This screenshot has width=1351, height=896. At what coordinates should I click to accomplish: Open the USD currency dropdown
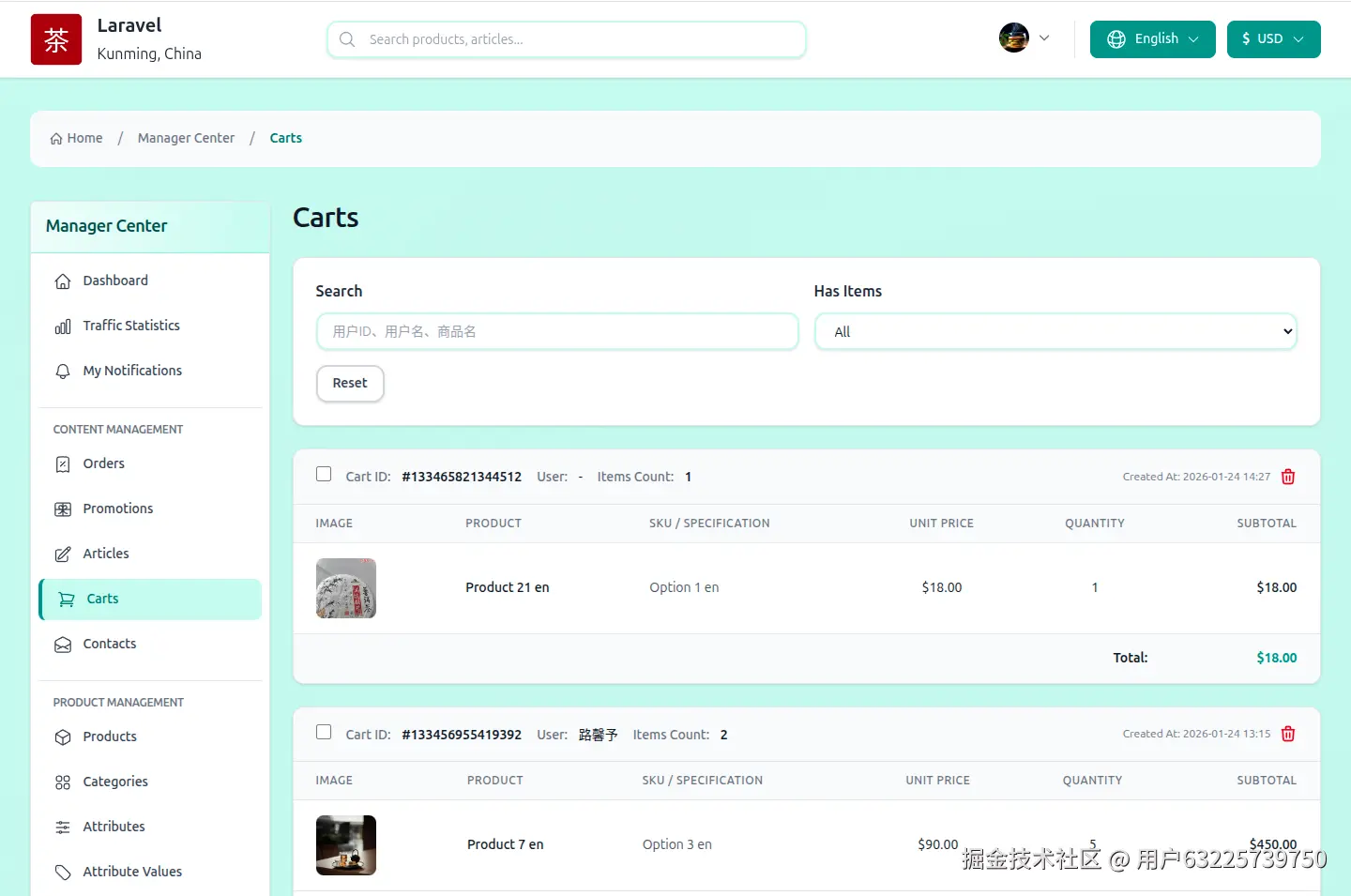pos(1274,39)
